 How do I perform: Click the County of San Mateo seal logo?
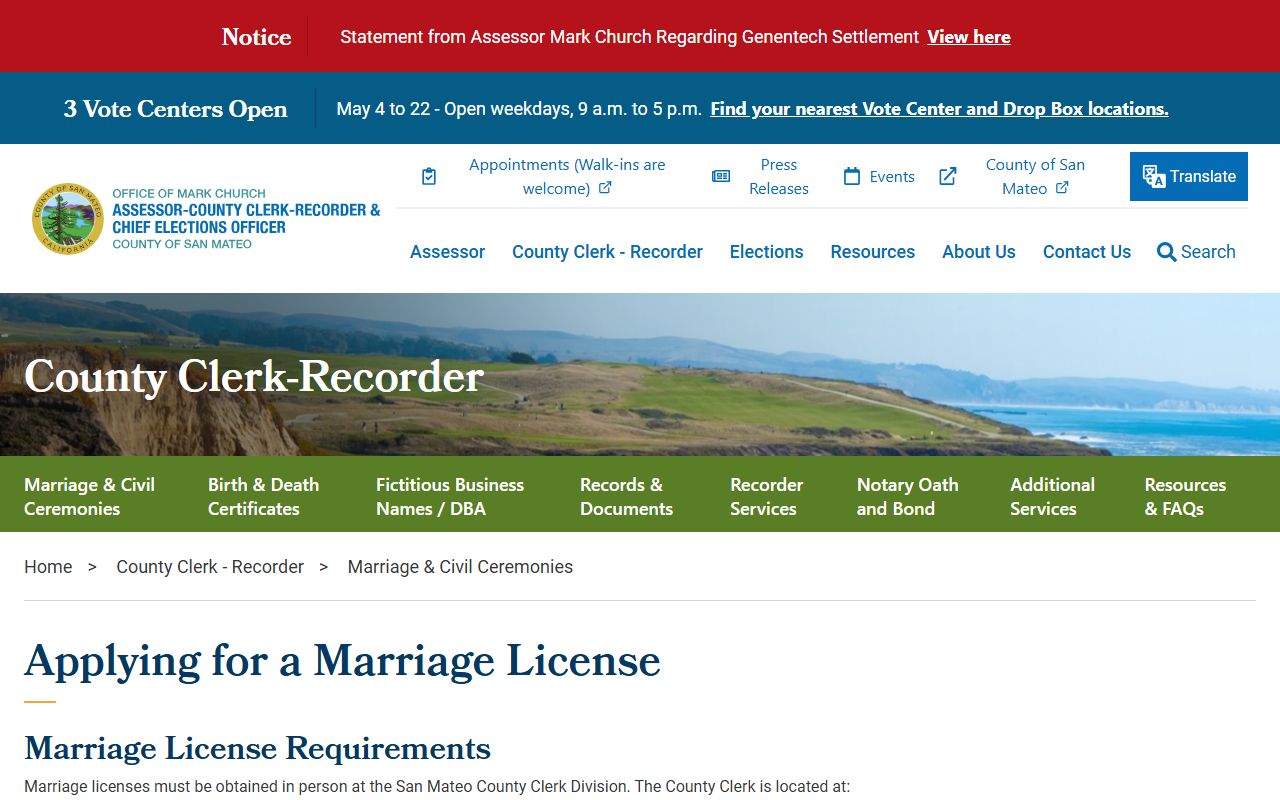click(x=68, y=218)
